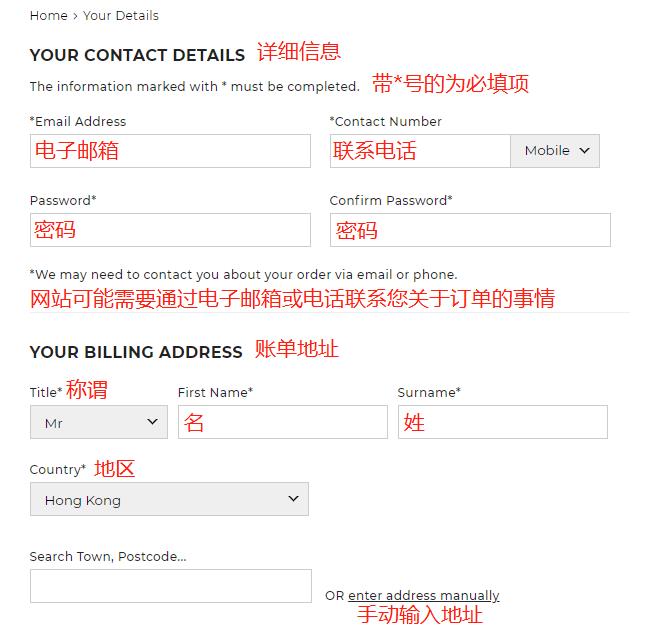Screen dimensions: 655x635
Task: Click the Search Town, Postcode box
Action: click(x=170, y=586)
